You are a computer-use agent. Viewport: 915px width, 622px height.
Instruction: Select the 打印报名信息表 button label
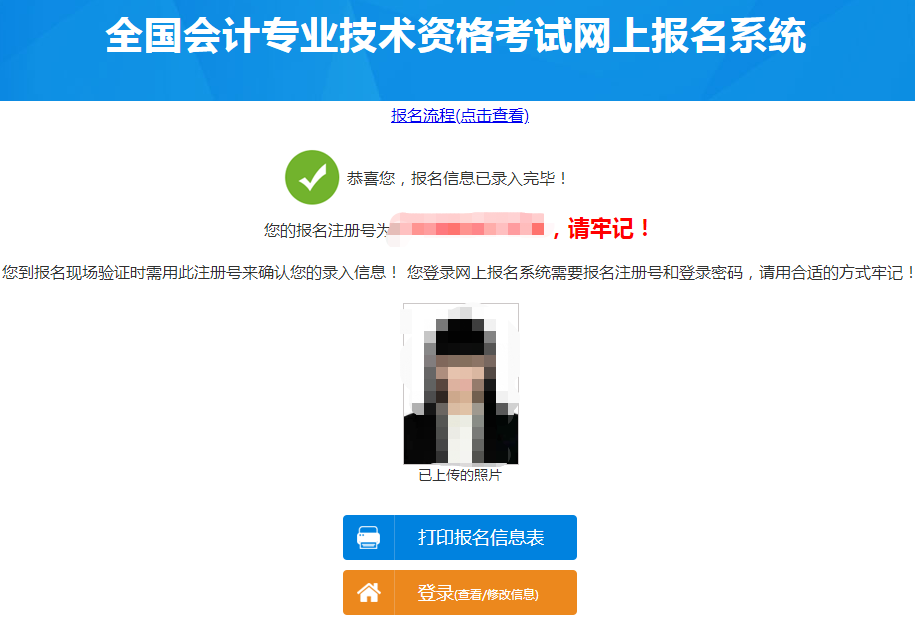[481, 537]
